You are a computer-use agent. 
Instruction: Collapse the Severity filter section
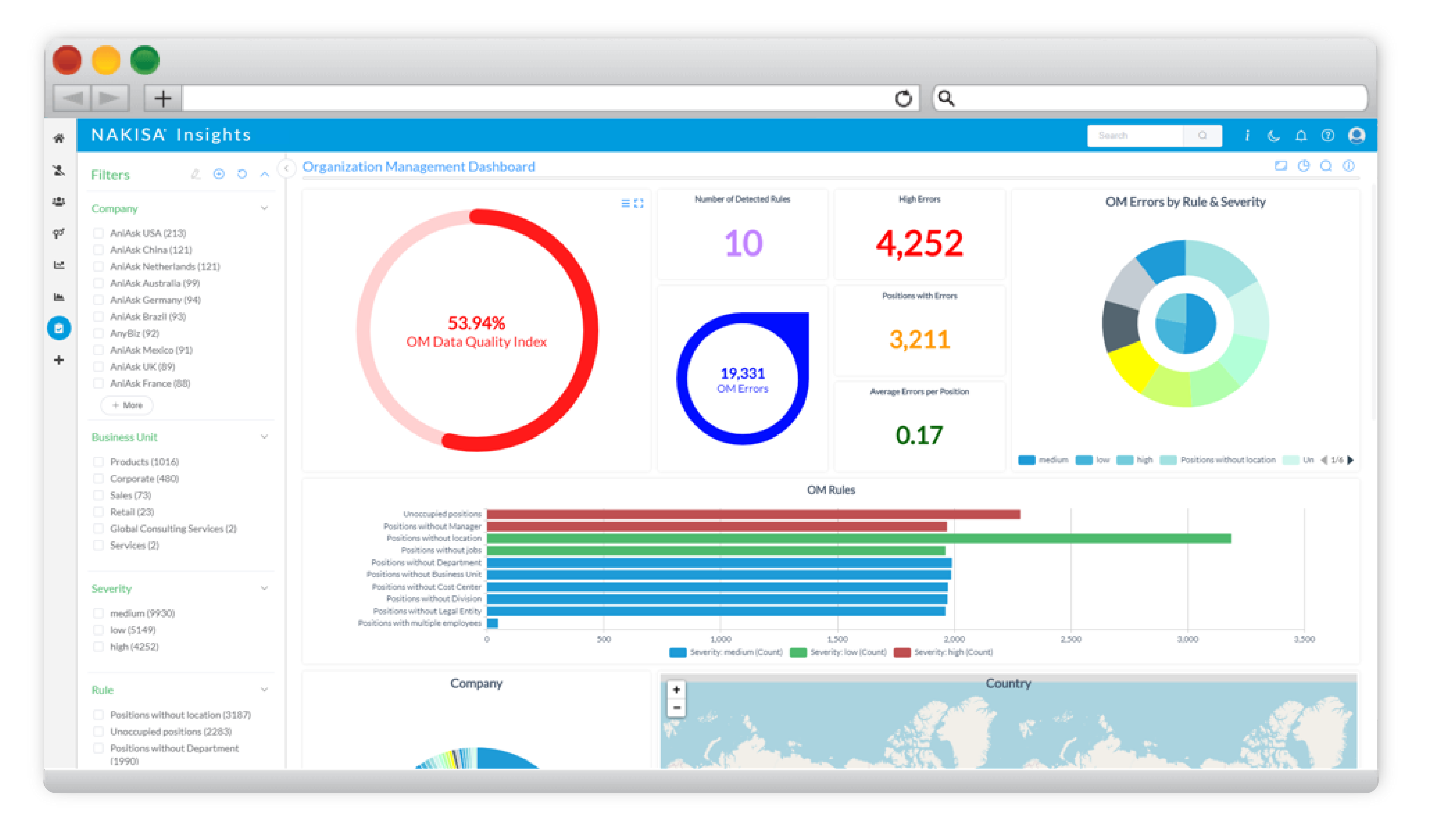pyautogui.click(x=265, y=589)
